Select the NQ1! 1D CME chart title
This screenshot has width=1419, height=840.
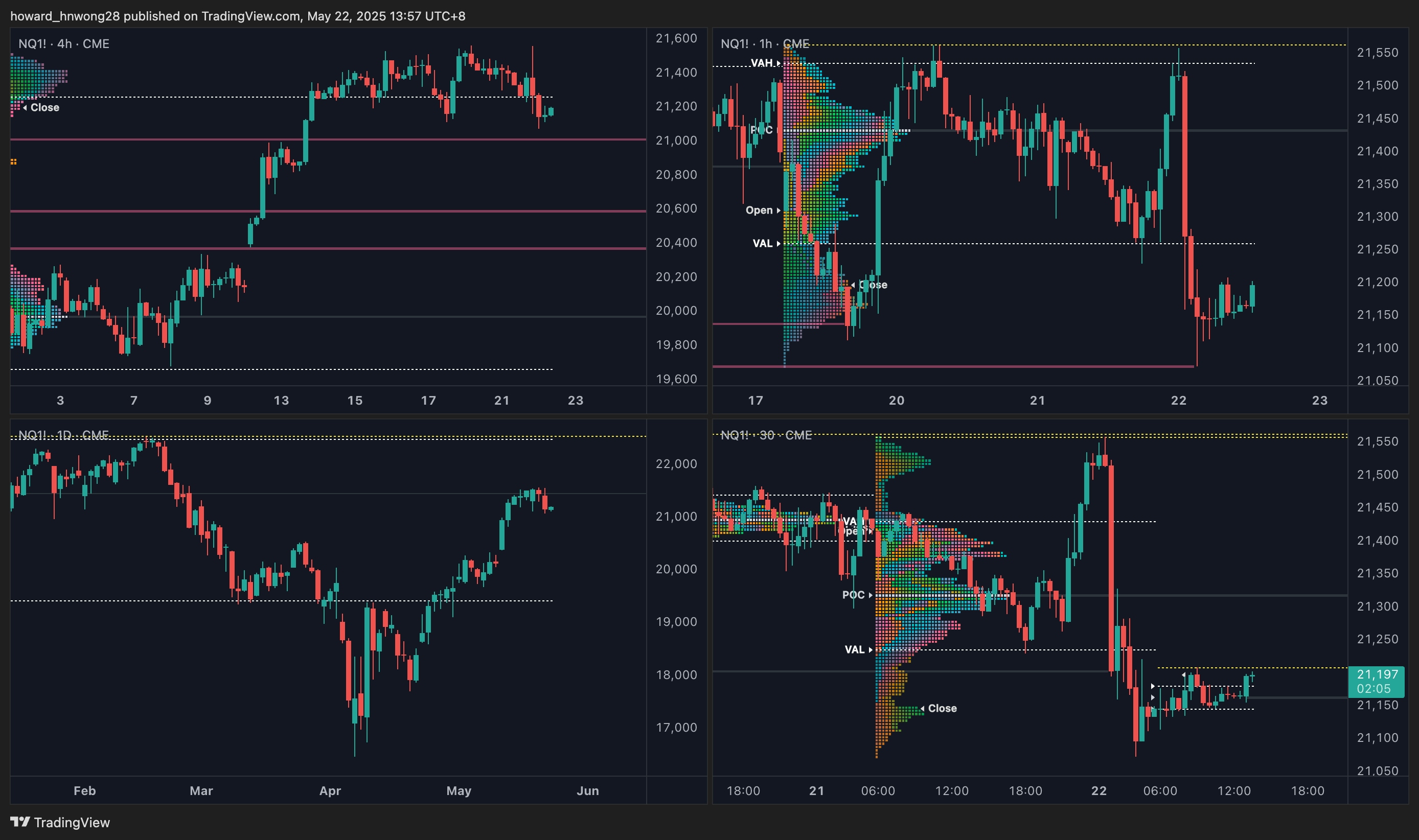tap(63, 435)
